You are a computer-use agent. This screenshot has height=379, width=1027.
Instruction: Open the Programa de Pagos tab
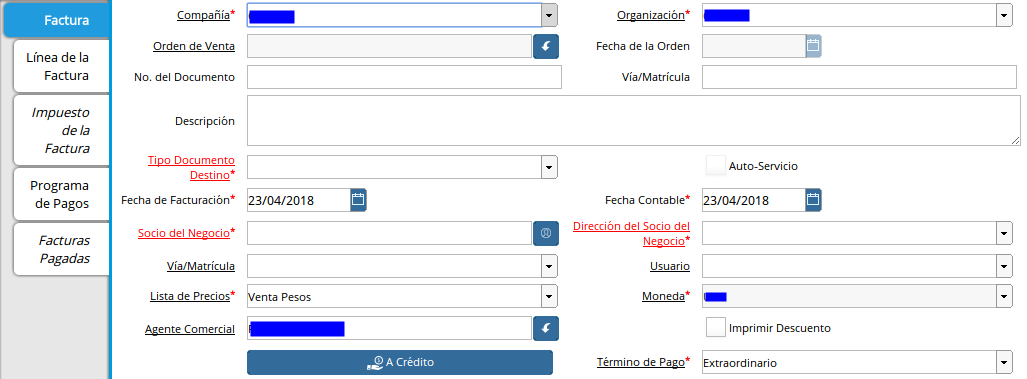pyautogui.click(x=61, y=194)
